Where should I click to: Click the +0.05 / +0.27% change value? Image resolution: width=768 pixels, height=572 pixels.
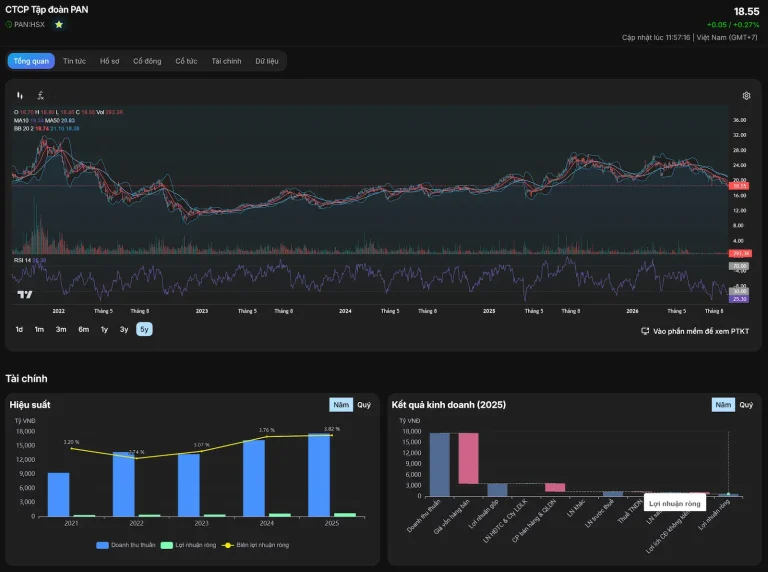[732, 25]
